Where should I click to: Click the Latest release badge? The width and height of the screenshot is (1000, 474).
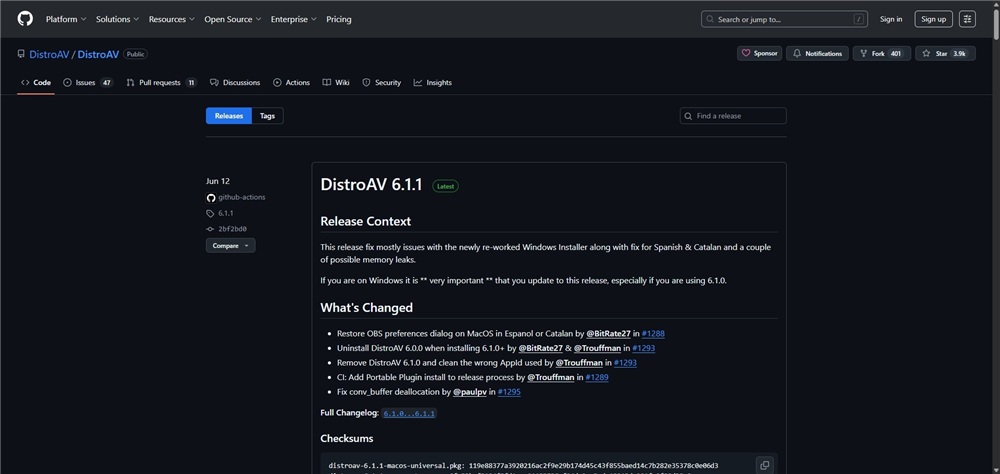[445, 186]
